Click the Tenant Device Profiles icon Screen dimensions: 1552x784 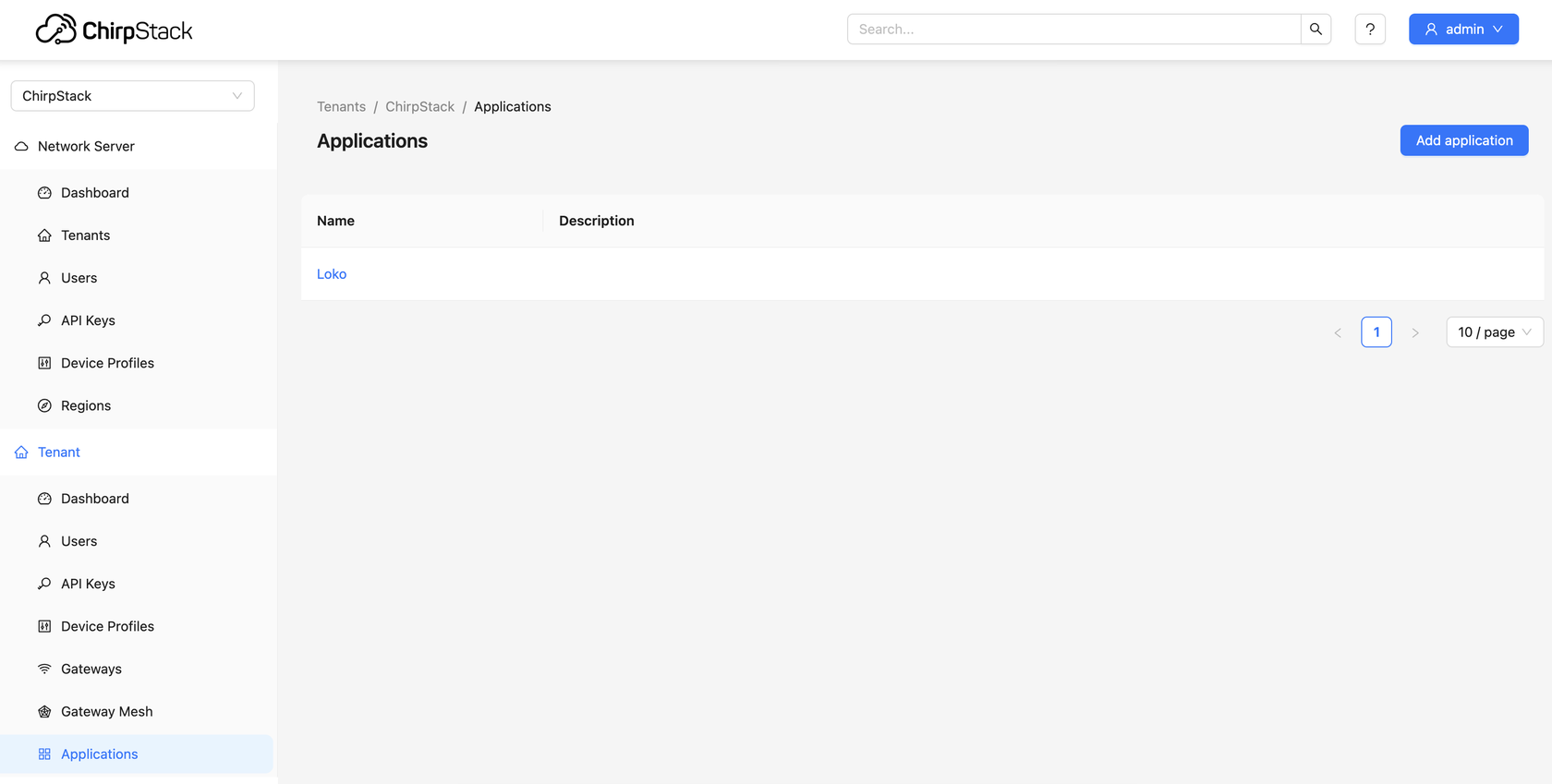pos(44,626)
